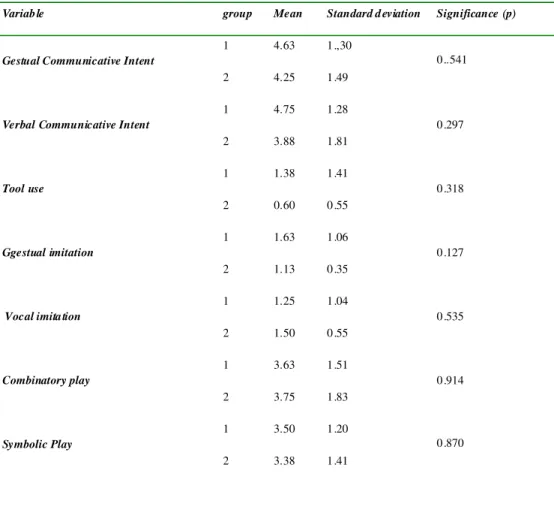Click the mean value 3.63
The height and width of the screenshot is (531, 554).
pos(284,365)
